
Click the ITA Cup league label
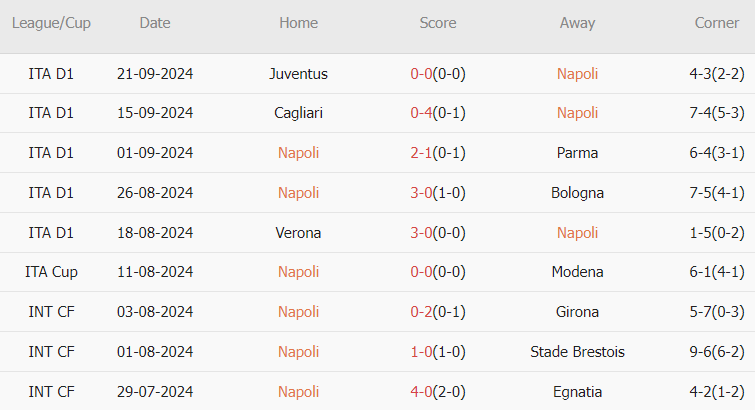click(51, 272)
